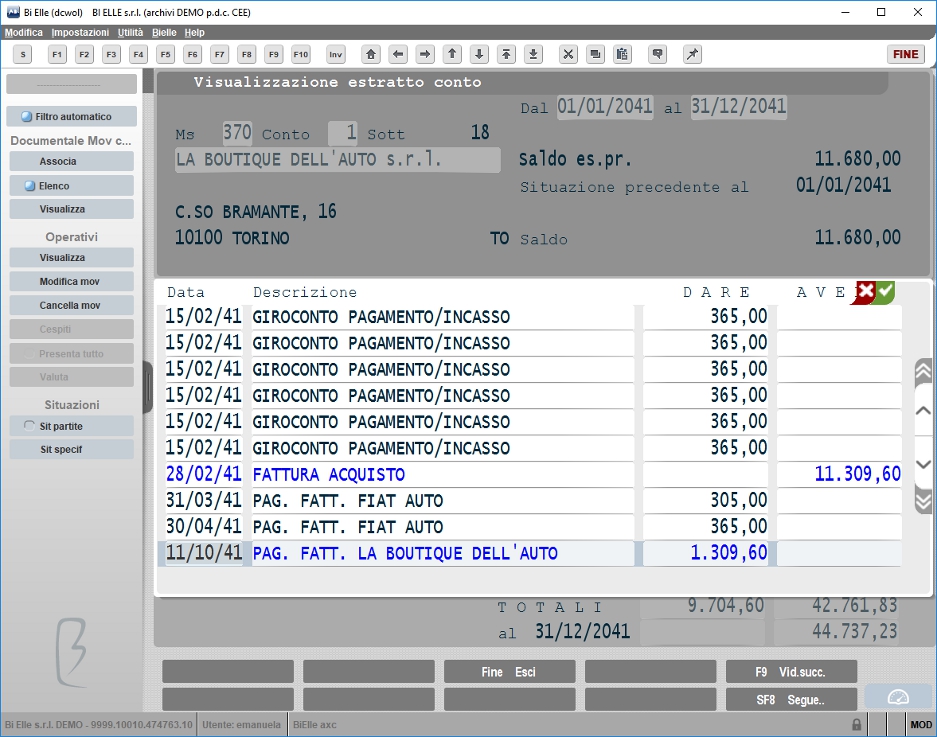Click the Fine Esci button
The width and height of the screenshot is (937, 737).
(509, 672)
